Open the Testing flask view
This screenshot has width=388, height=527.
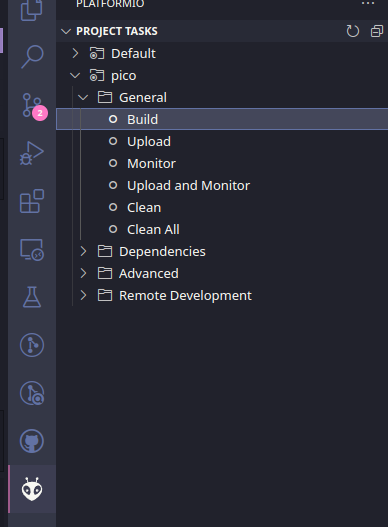(32, 297)
